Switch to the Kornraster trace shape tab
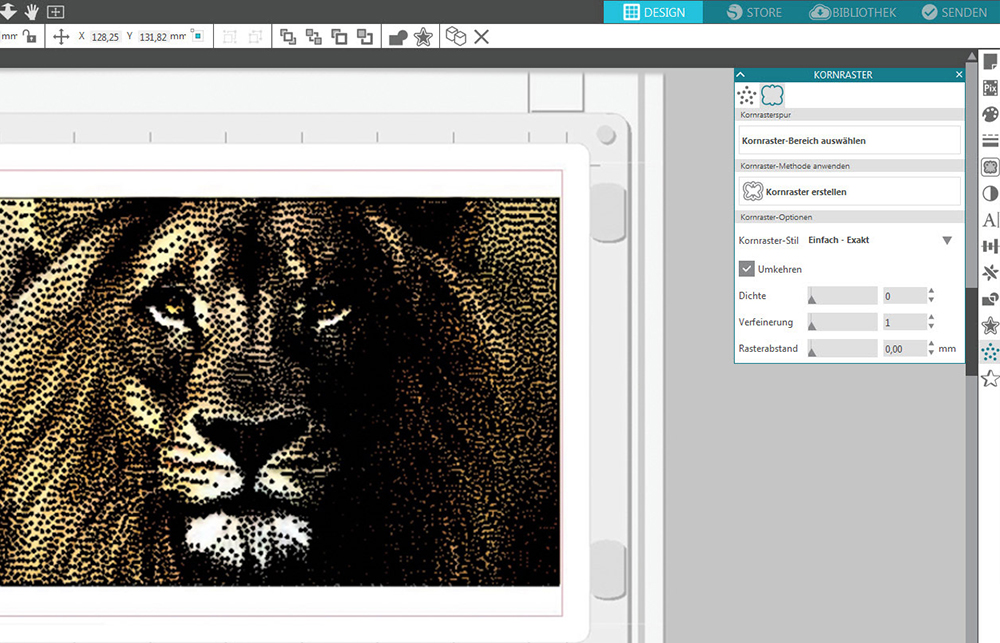This screenshot has width=1000, height=643. pos(771,95)
